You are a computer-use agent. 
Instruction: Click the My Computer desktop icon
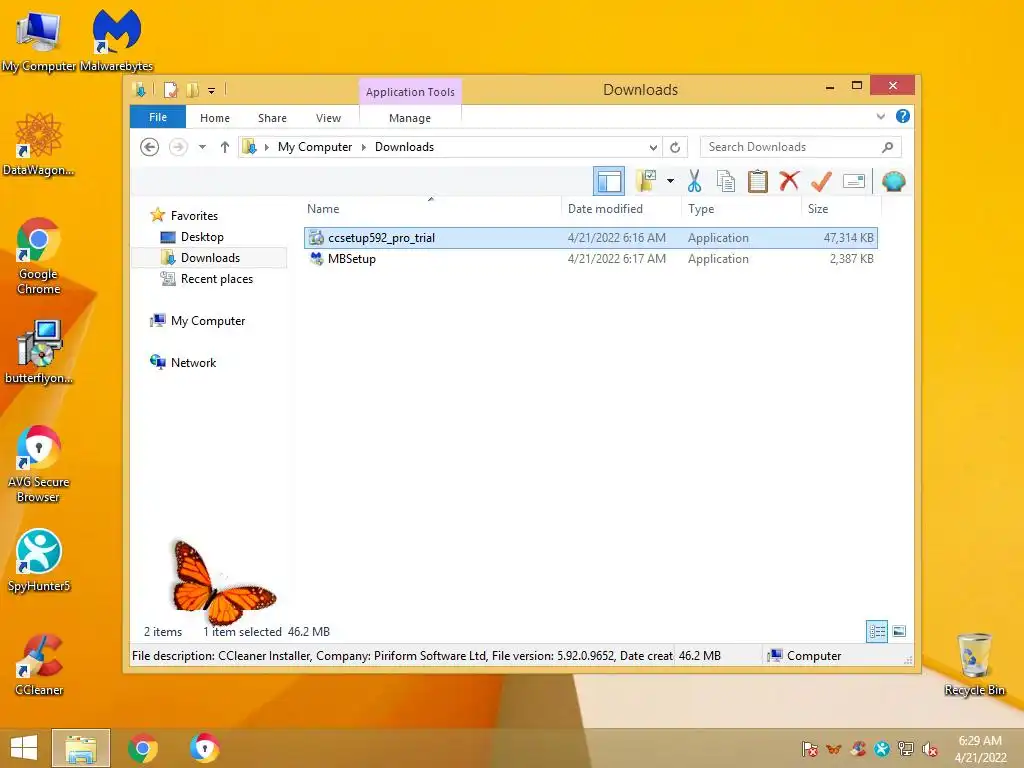click(x=39, y=41)
